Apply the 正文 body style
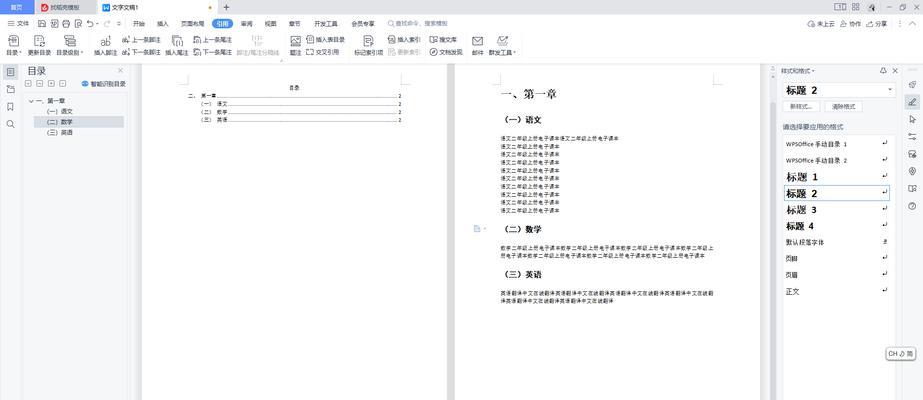This screenshot has height=400, width=923. coord(836,291)
